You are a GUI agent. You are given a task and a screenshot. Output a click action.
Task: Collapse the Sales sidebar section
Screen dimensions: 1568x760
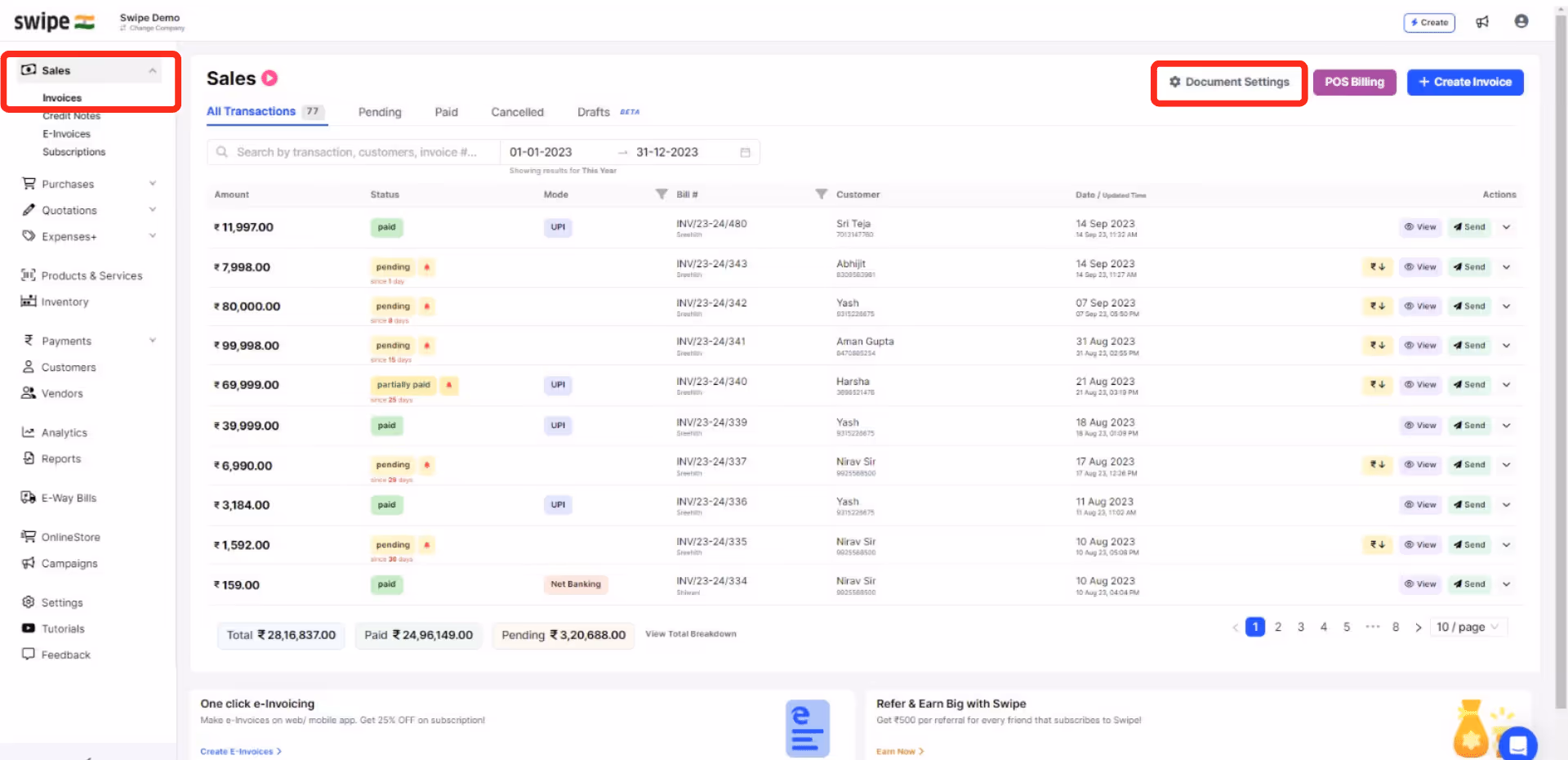click(153, 71)
